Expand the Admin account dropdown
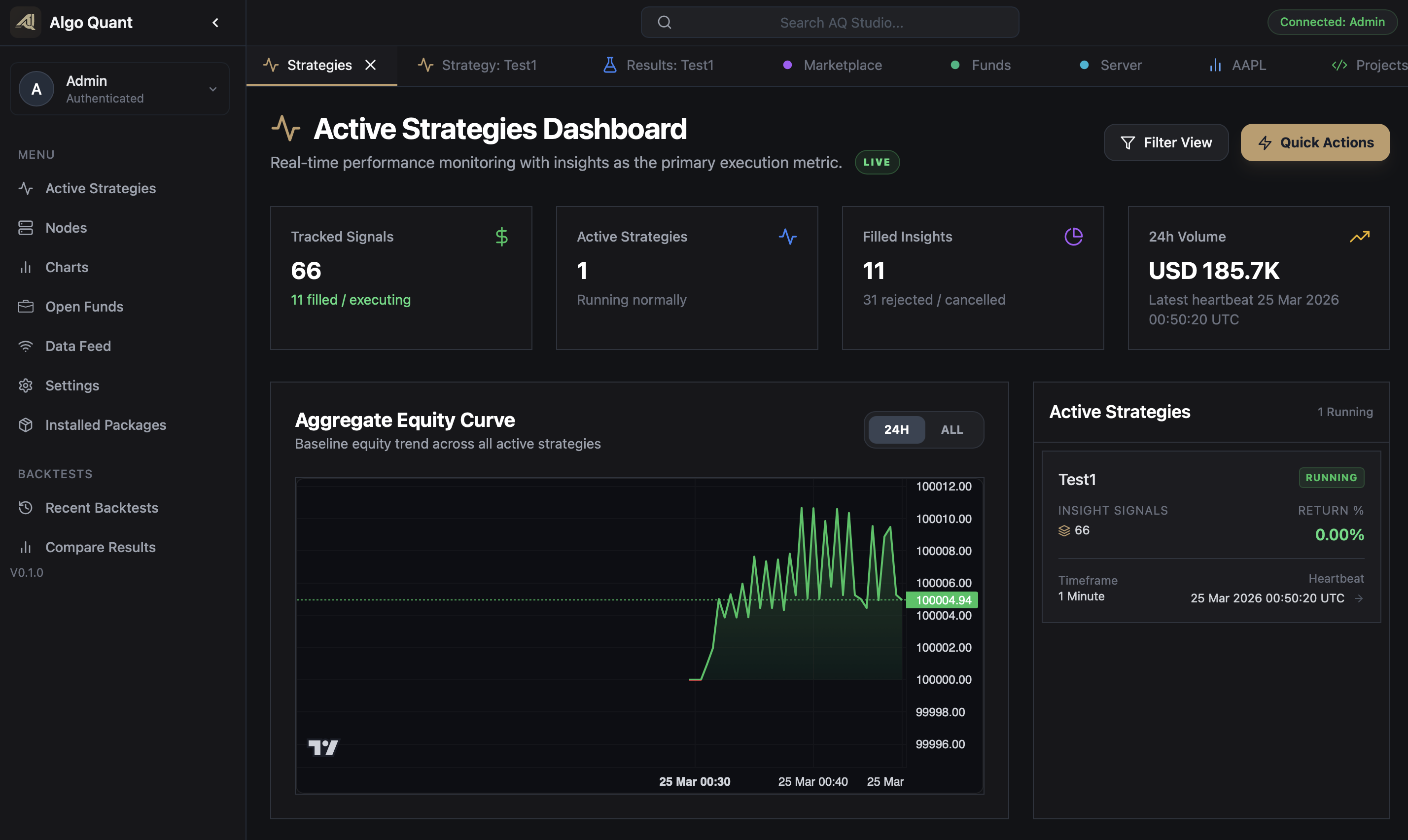Screen dimensions: 1408x840 213,89
